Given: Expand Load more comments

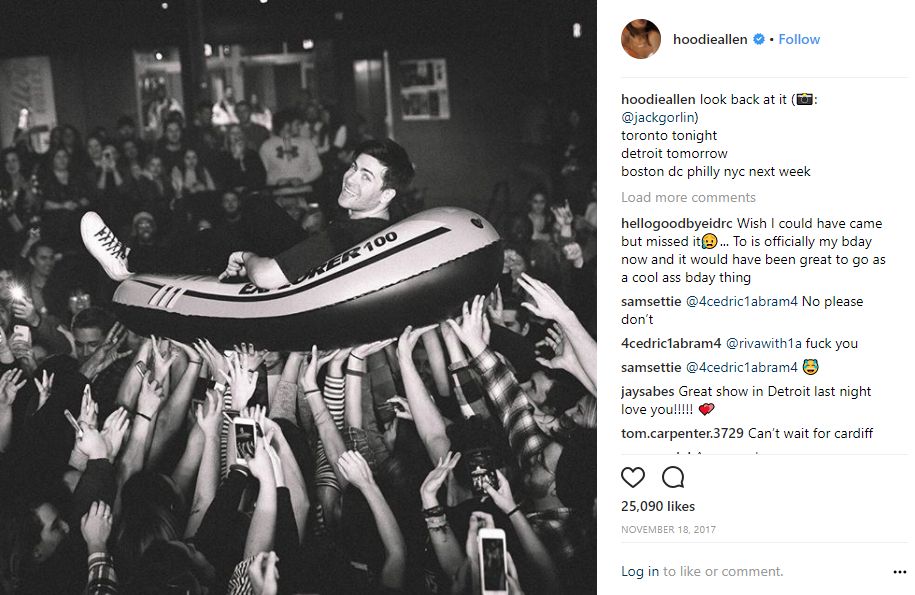Looking at the screenshot, I should (x=688, y=197).
